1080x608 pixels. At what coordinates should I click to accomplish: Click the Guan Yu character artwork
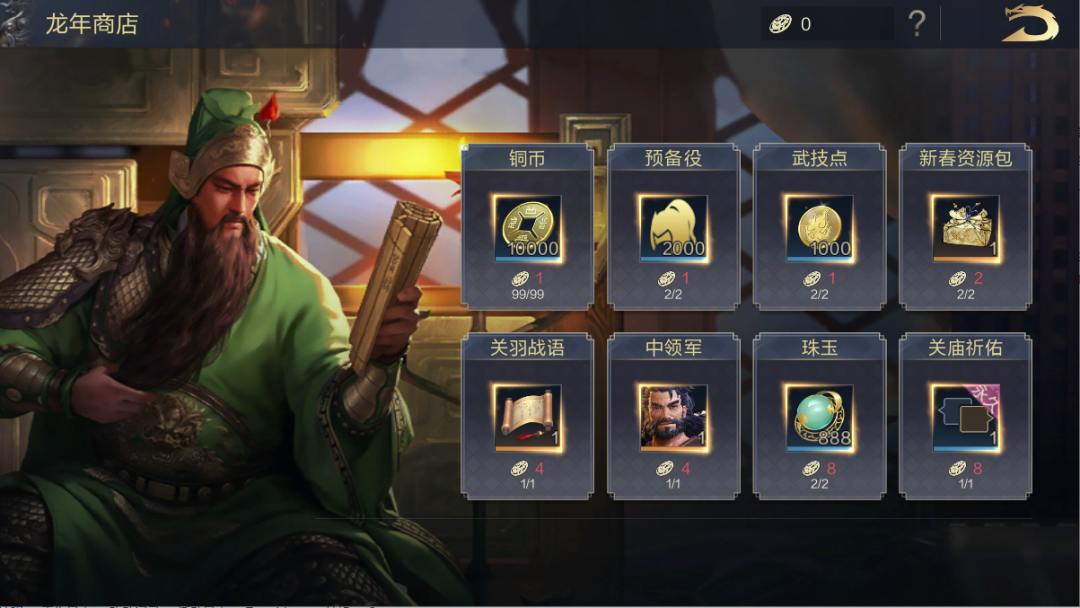214,344
